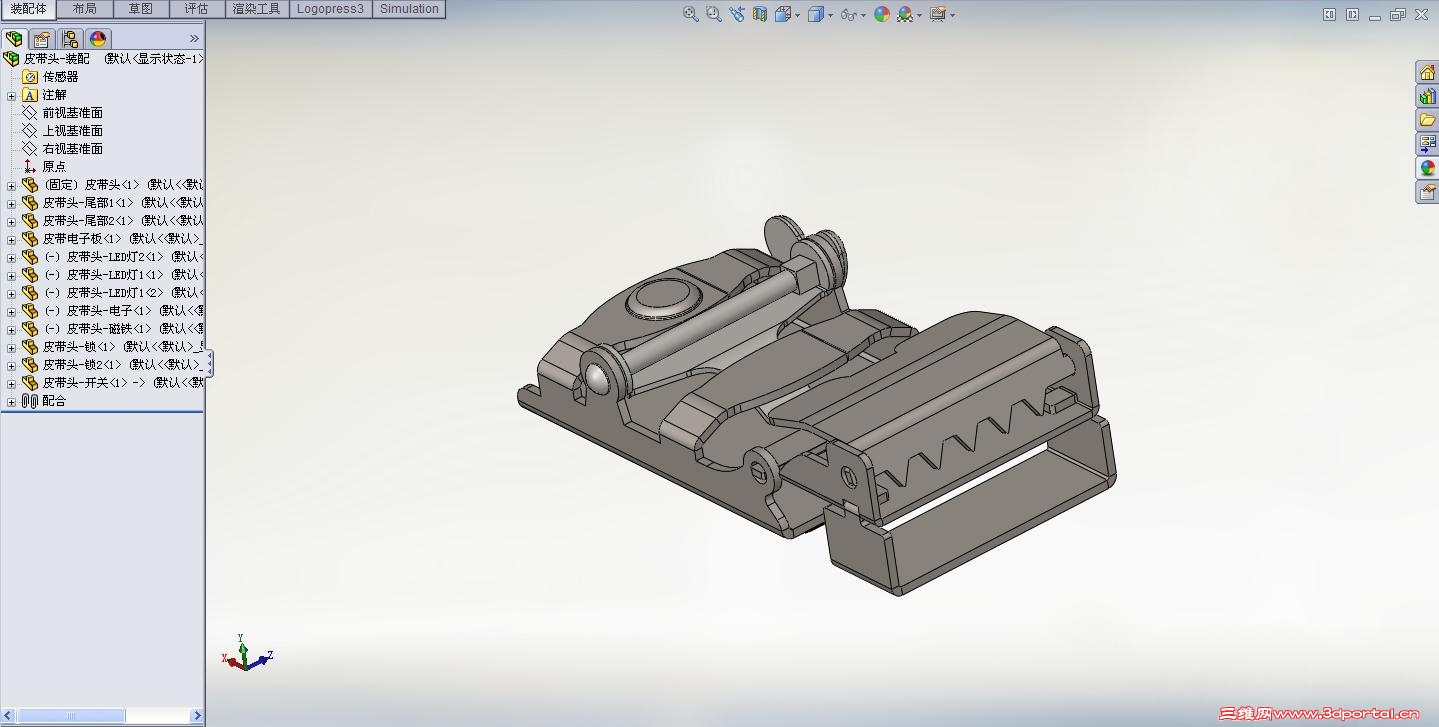
Task: Click the 传感器 sensors folder icon
Action: (x=30, y=77)
